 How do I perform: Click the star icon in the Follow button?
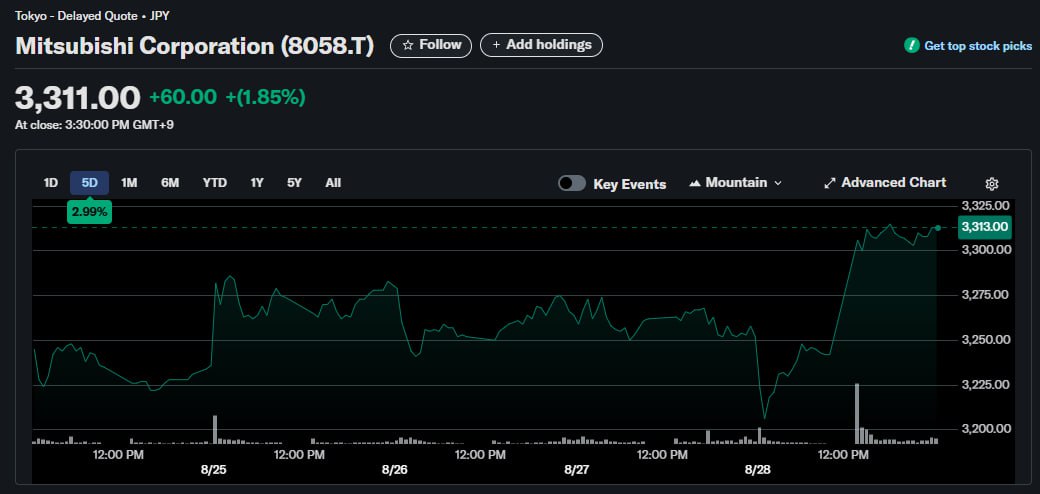point(408,45)
